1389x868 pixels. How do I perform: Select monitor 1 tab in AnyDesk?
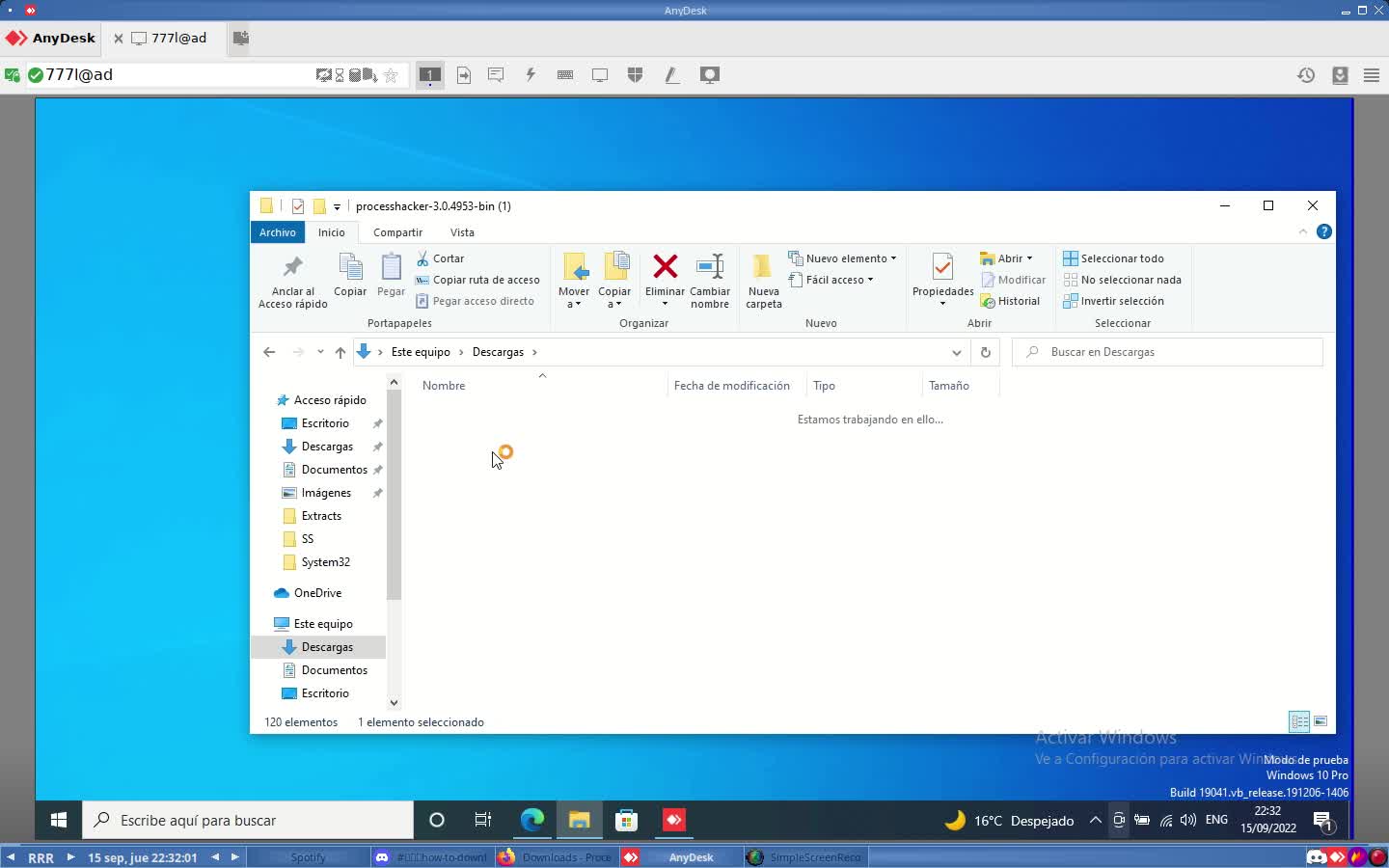[430, 74]
